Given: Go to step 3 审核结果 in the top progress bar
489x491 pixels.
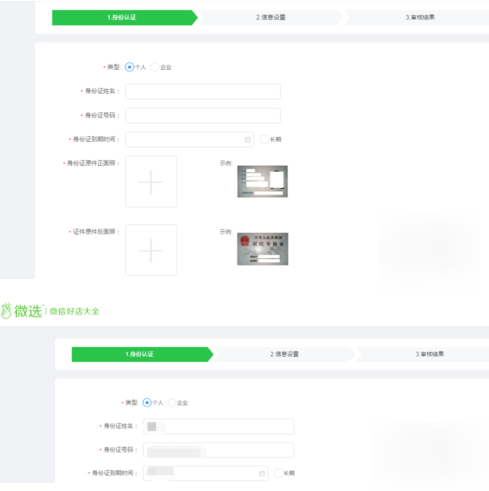Looking at the screenshot, I should 420,17.
